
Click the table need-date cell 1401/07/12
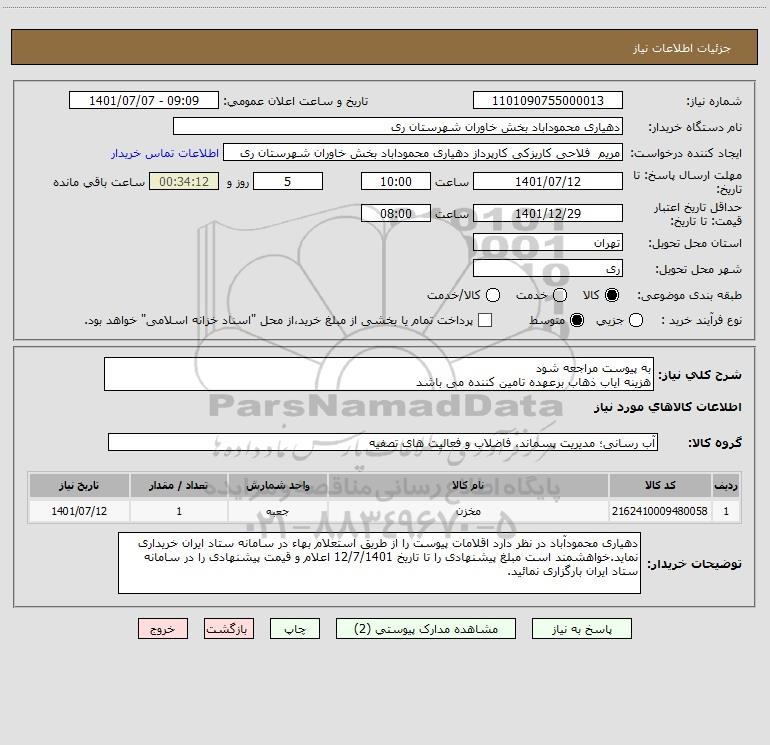79,511
